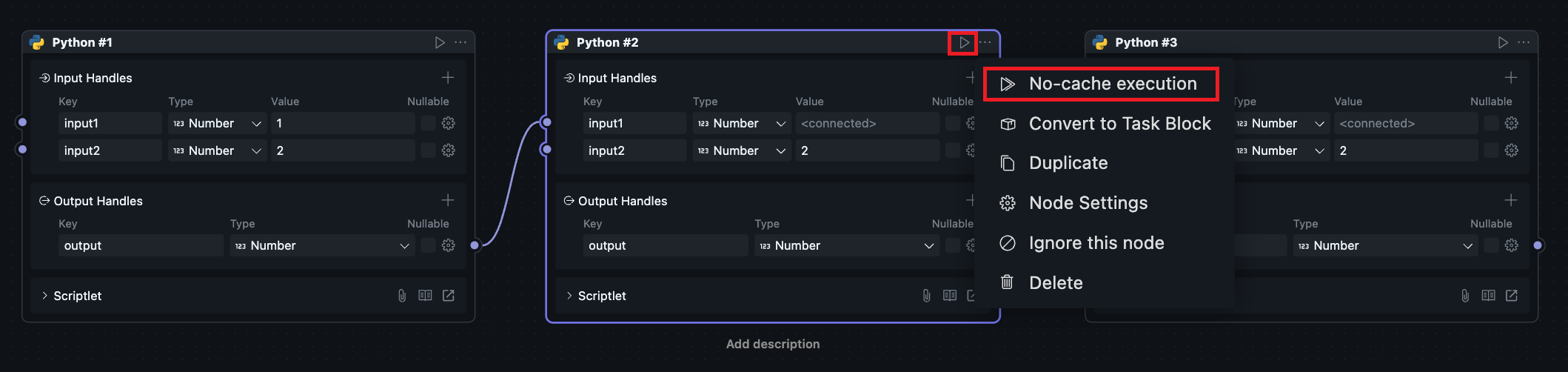Expand the Python #2 Scriptlet section
Image resolution: width=1568 pixels, height=372 pixels.
[x=569, y=296]
